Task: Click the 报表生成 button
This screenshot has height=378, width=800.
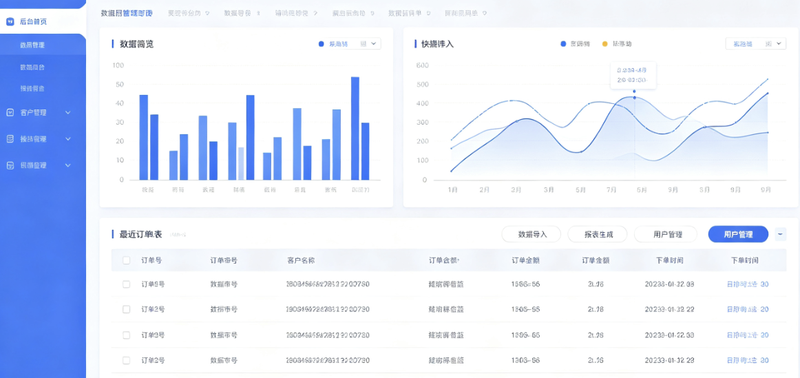Action: 598,234
